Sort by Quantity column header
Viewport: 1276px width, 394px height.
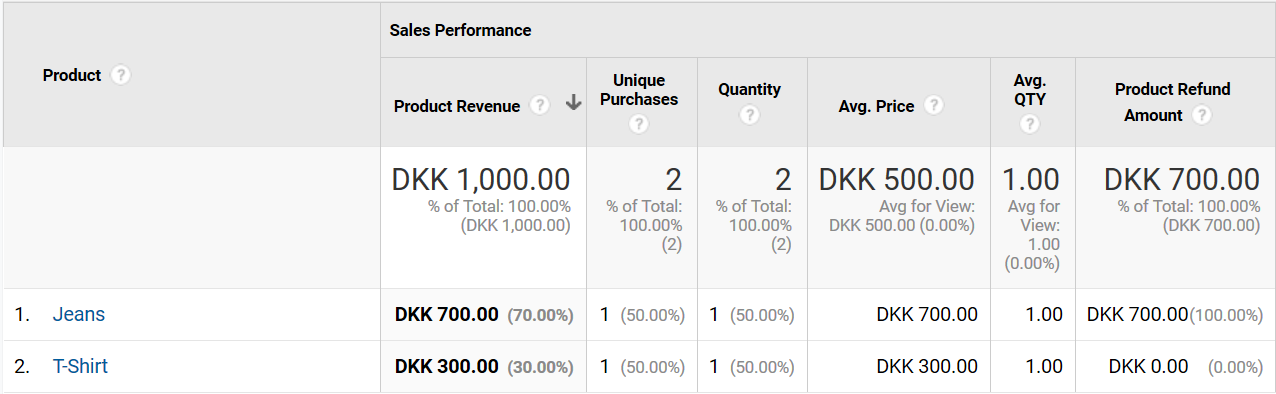[749, 89]
